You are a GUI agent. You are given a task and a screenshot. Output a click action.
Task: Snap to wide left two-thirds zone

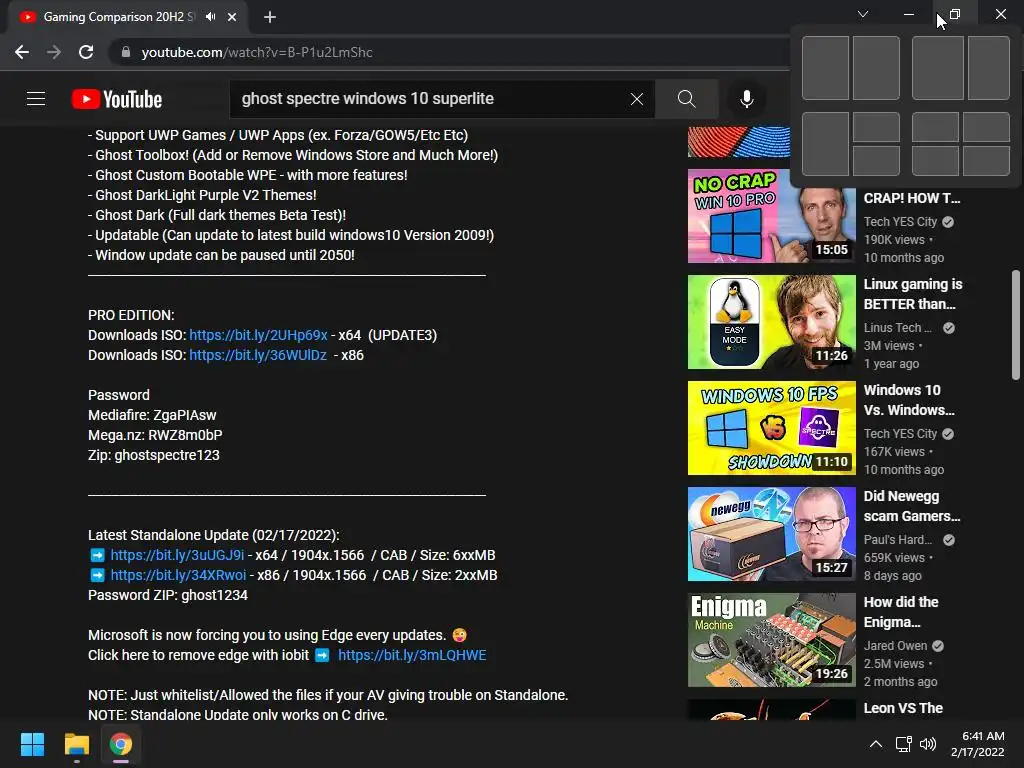937,68
